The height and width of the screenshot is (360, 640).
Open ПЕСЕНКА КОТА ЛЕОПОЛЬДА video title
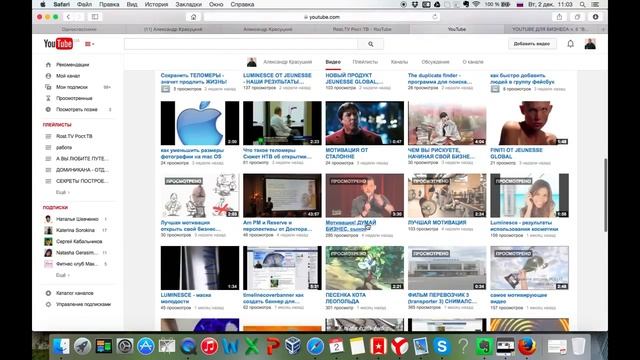(x=345, y=298)
